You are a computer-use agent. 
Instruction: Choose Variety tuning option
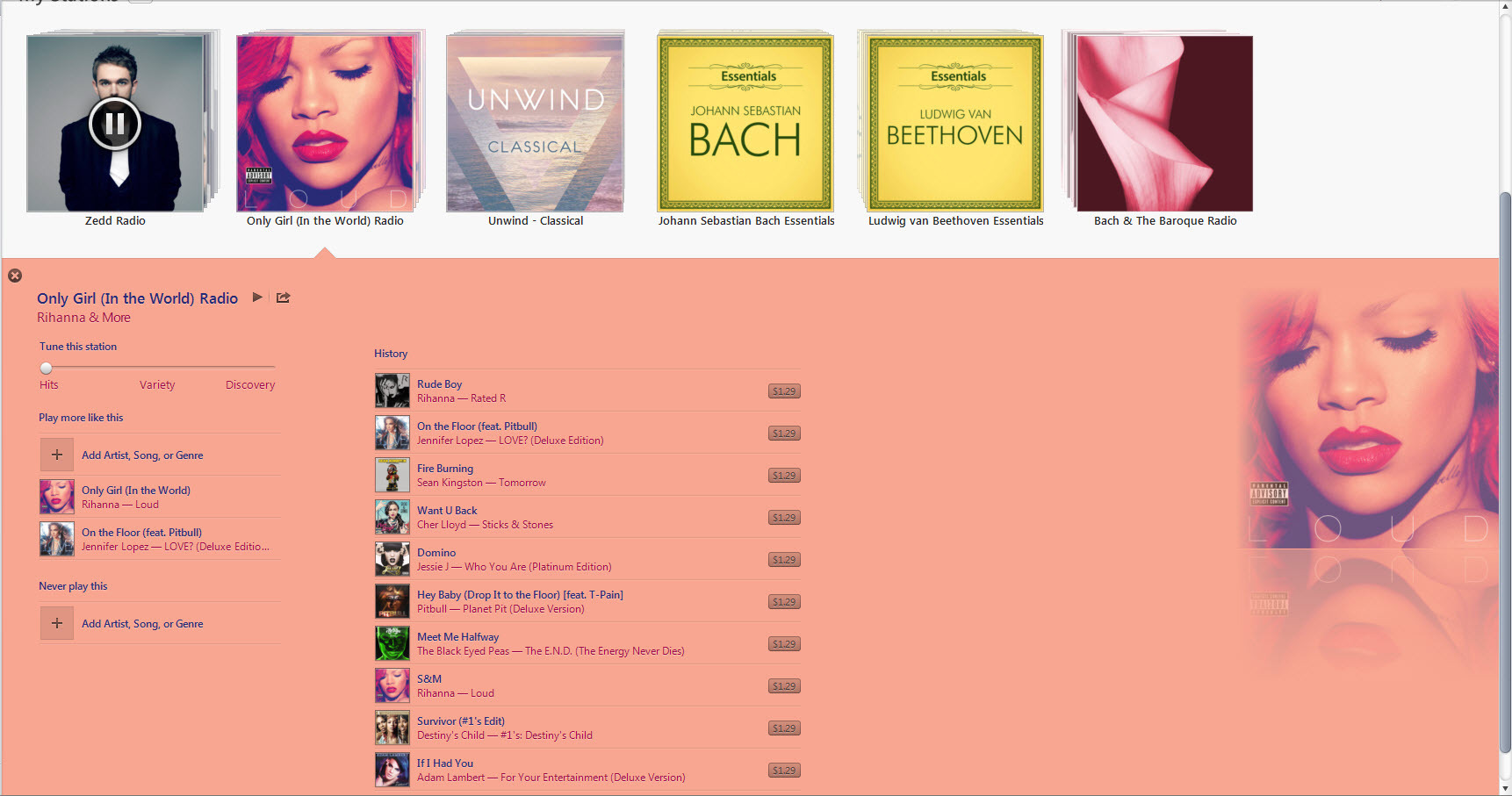point(157,384)
